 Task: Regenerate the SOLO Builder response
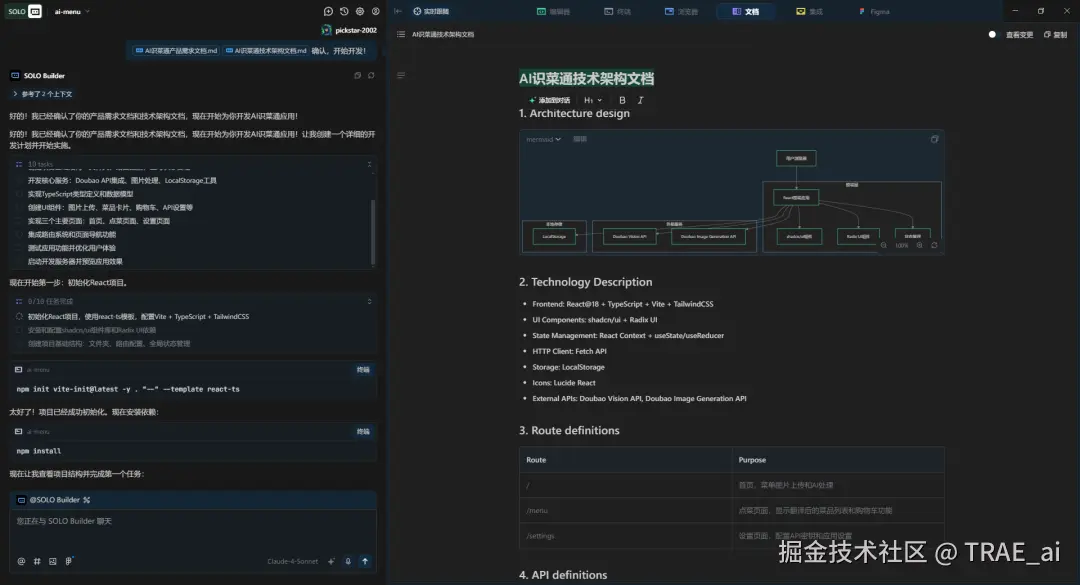[371, 75]
